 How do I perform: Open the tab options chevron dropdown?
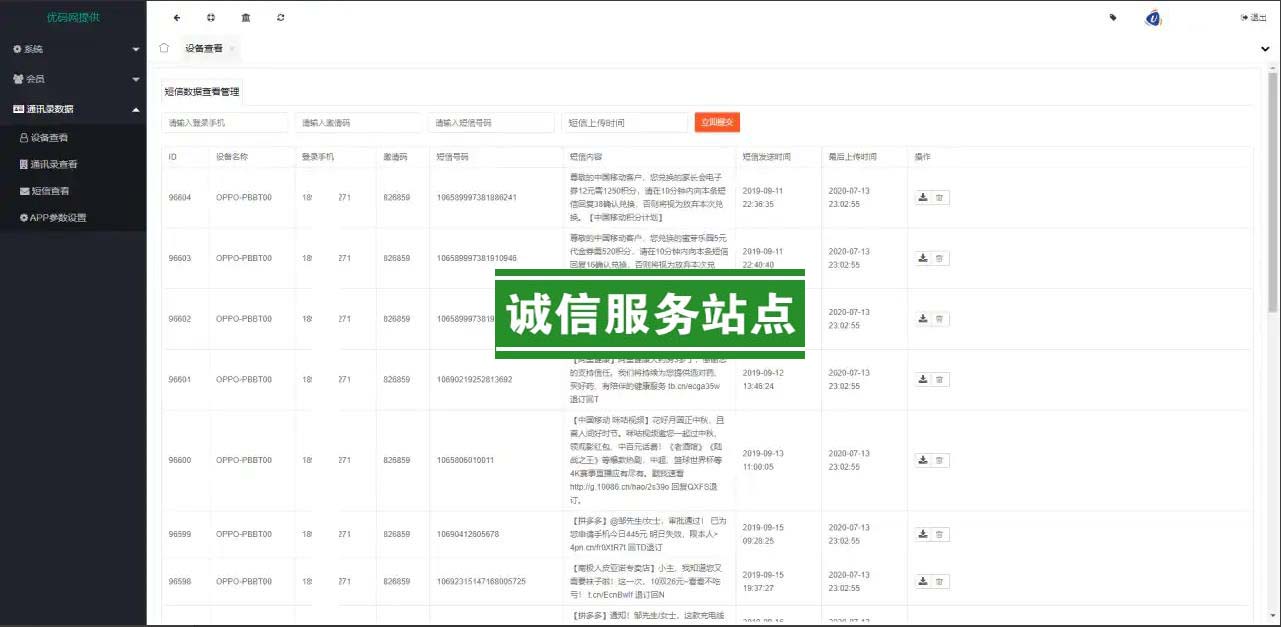pyautogui.click(x=1265, y=48)
